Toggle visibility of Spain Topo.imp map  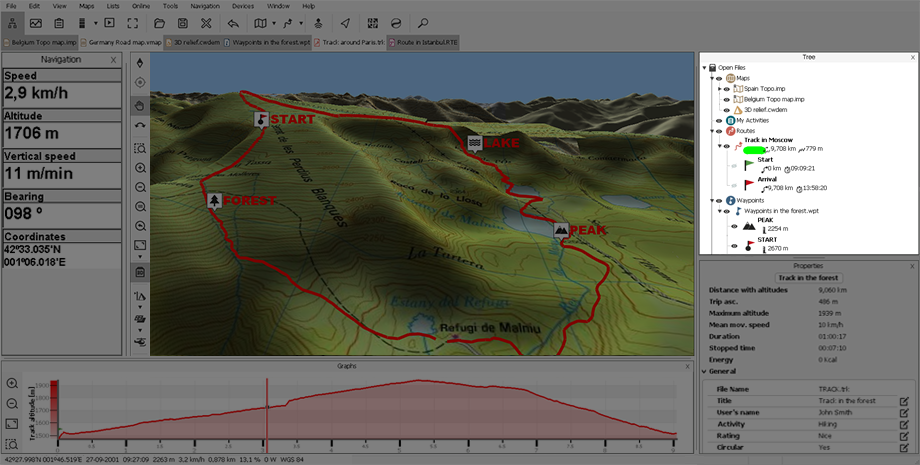coord(726,89)
